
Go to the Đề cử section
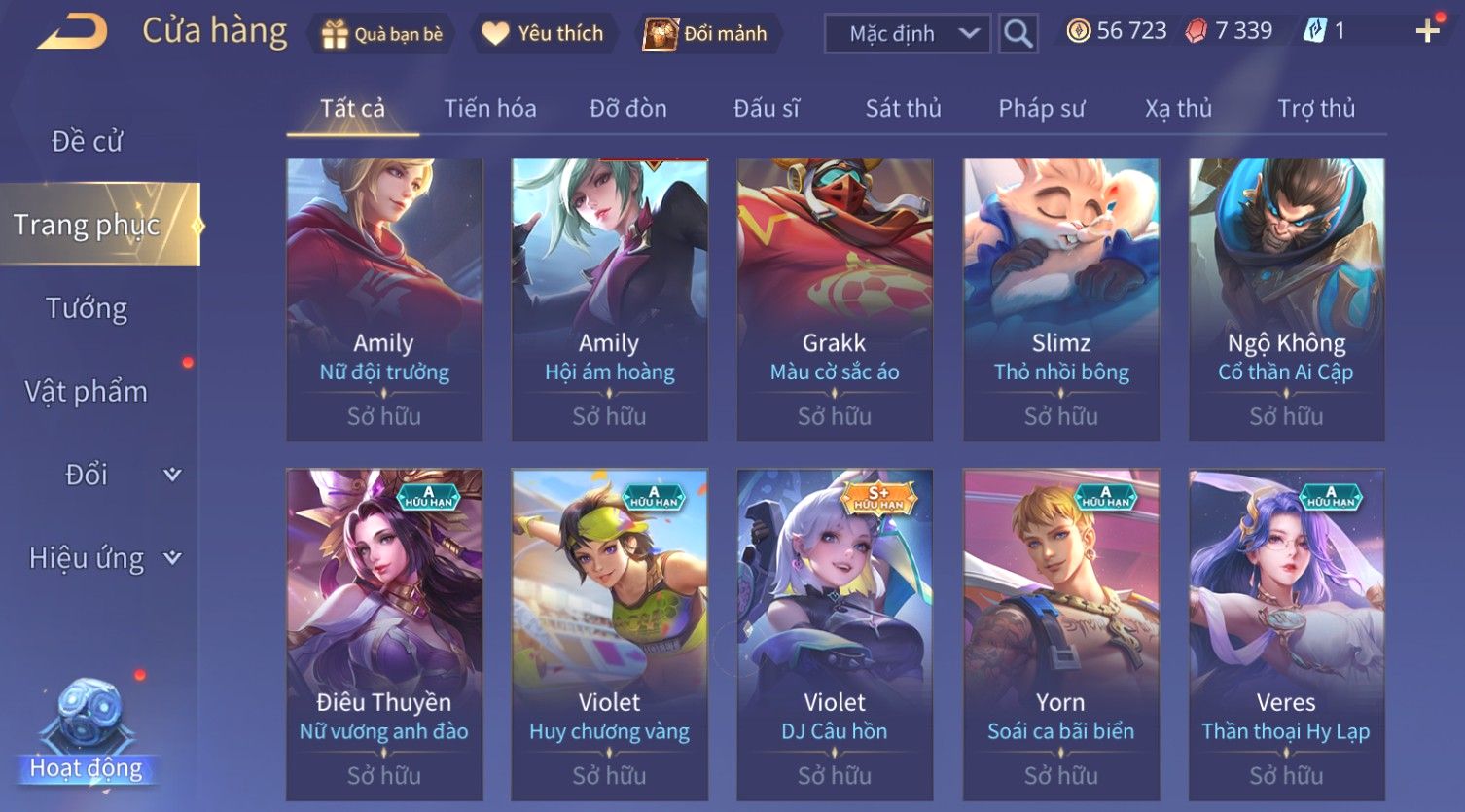87,142
